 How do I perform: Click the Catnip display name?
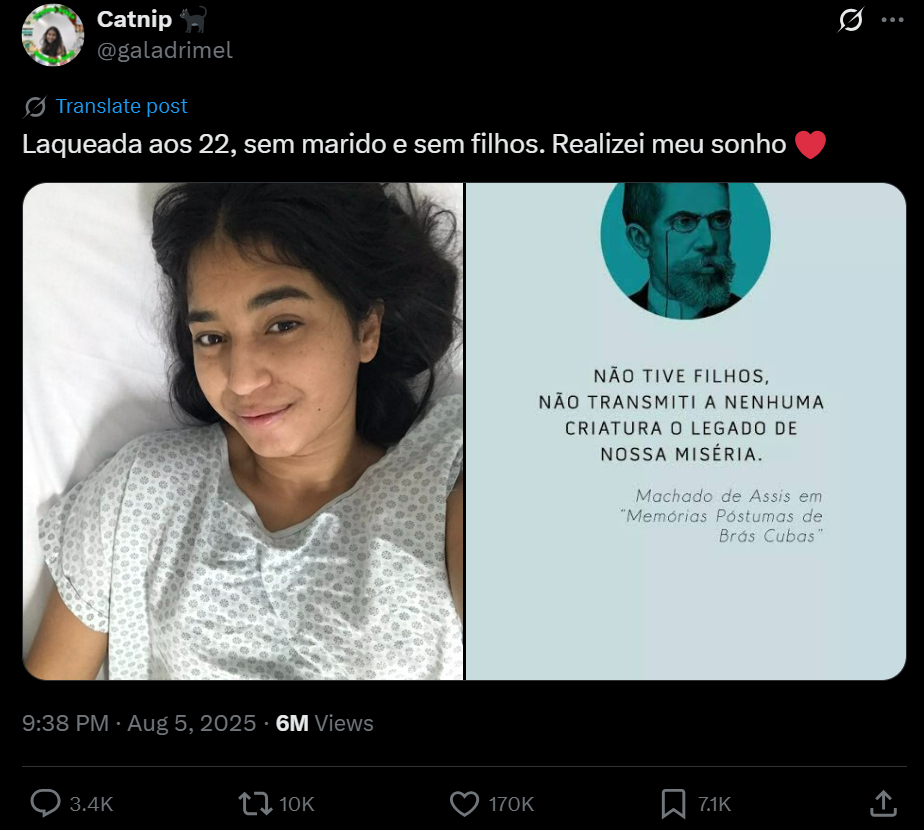134,19
